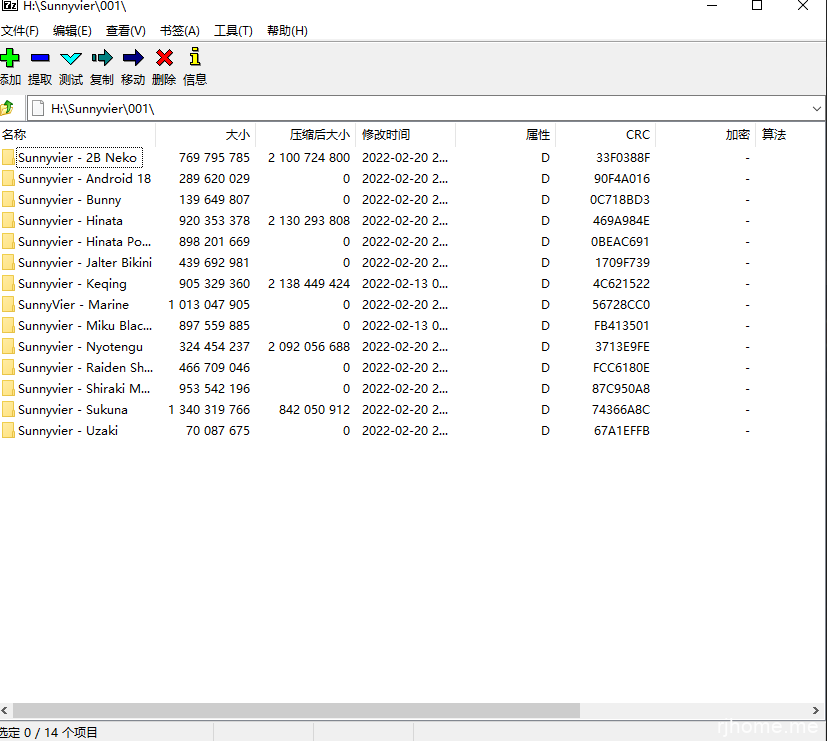Click the blue Extract (提取) icon
Viewport: 827px width, 741px height.
[x=40, y=58]
